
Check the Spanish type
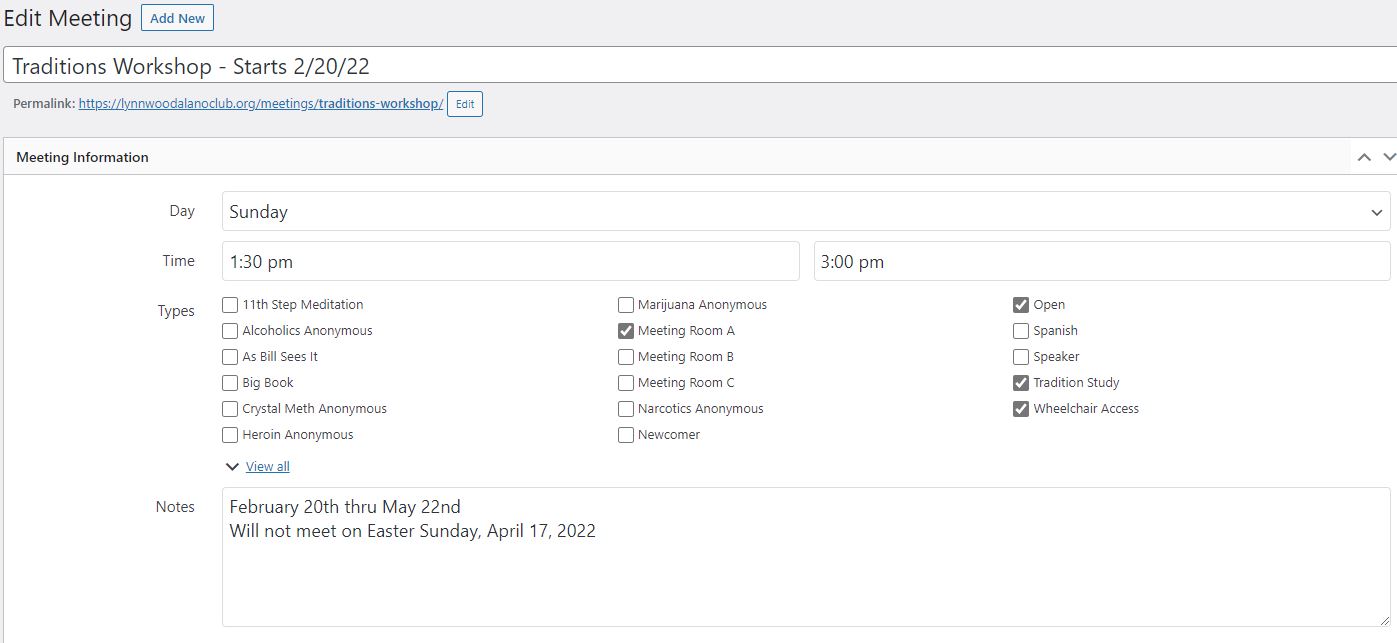coord(1021,331)
